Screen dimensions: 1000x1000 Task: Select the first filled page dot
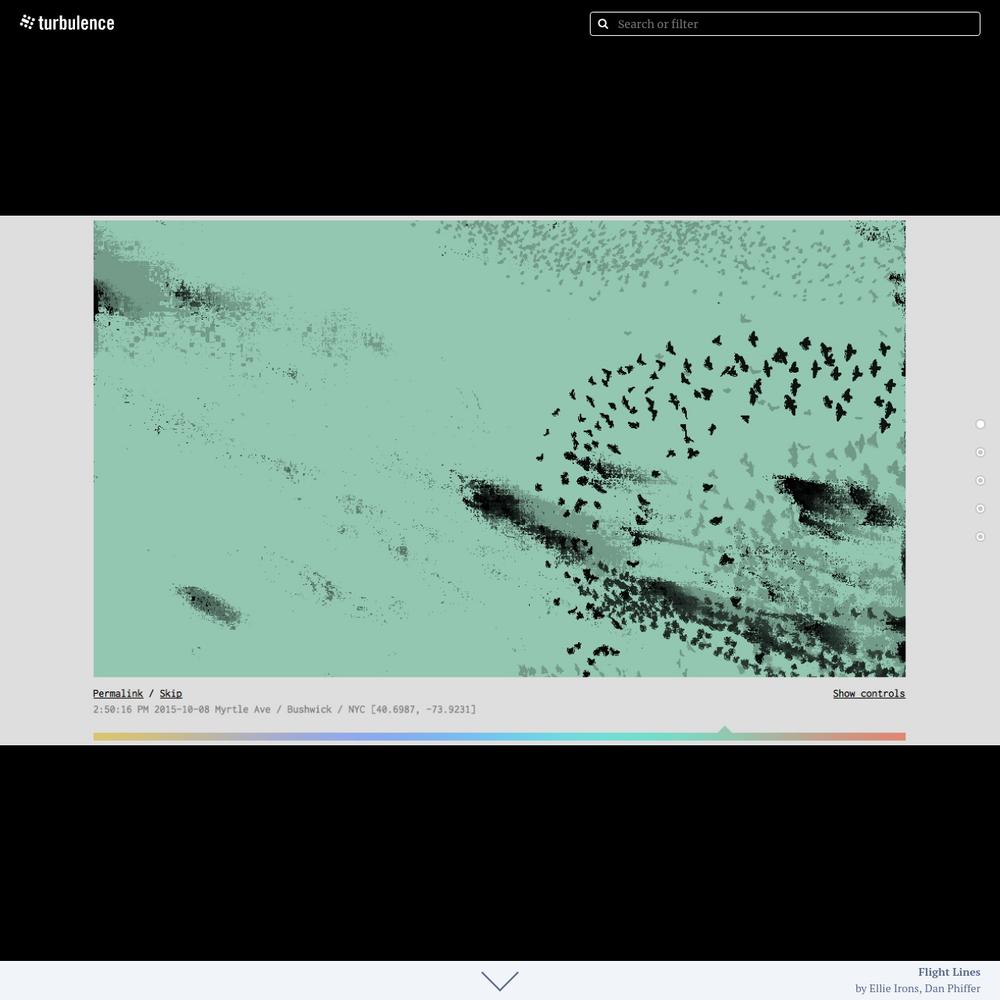[980, 424]
